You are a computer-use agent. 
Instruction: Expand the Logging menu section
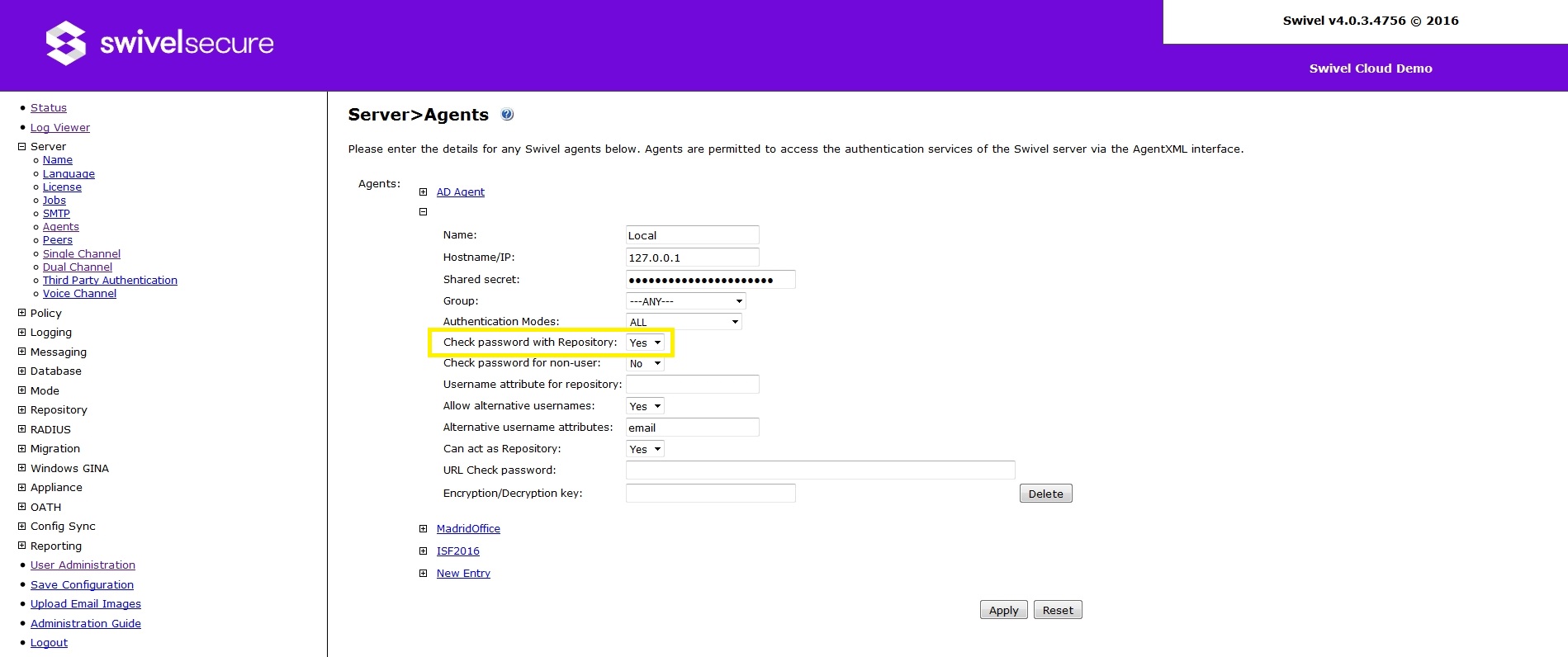click(22, 333)
